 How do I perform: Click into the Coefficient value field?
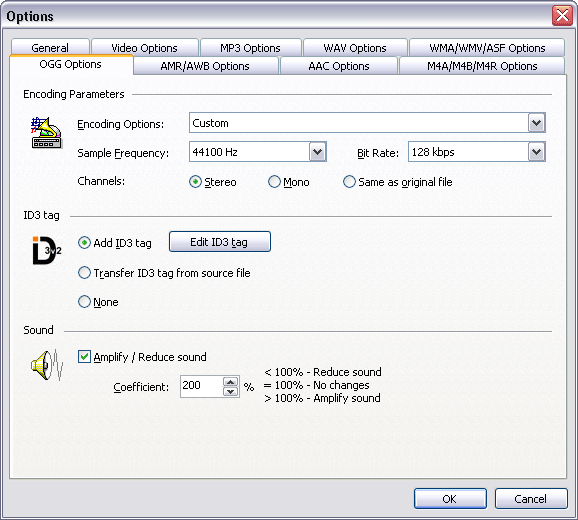pos(202,386)
